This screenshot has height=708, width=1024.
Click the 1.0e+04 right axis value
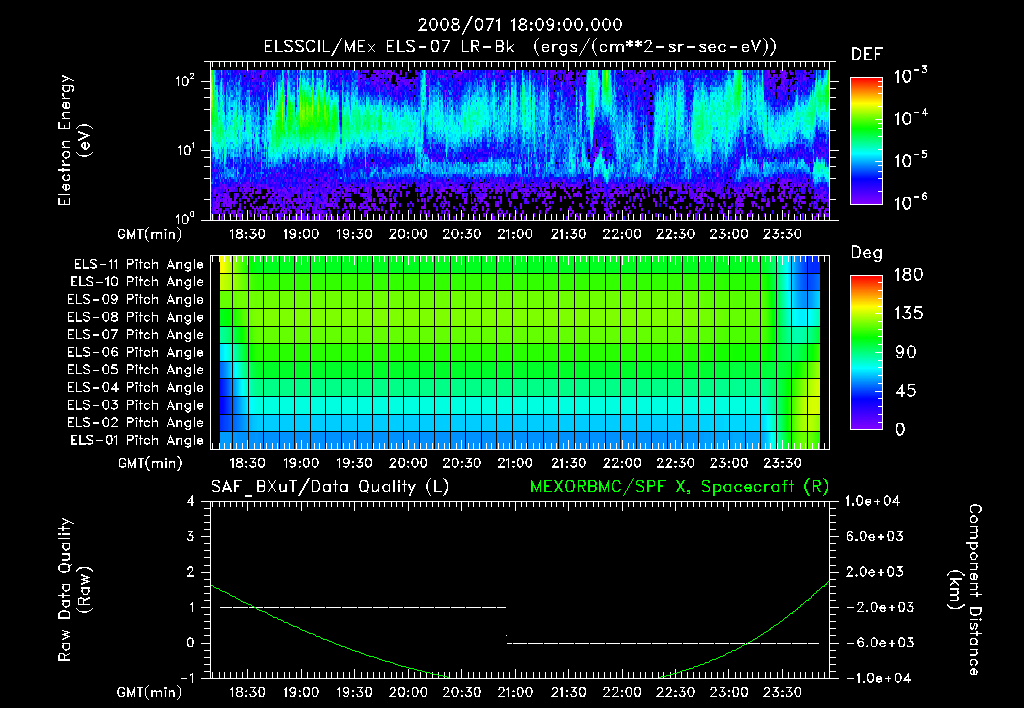point(872,501)
